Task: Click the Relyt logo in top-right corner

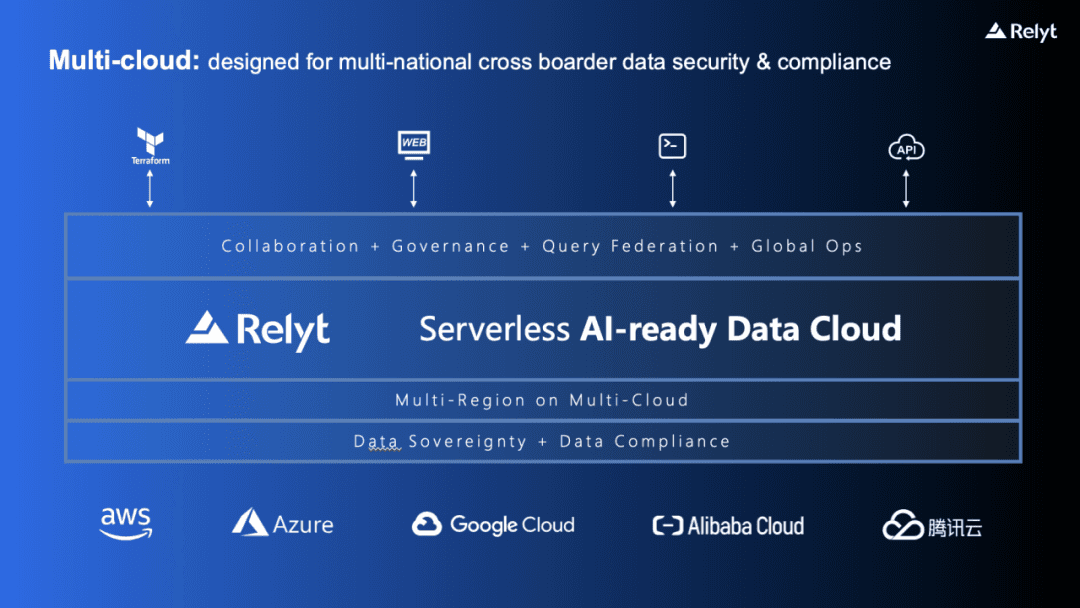Action: point(1021,32)
